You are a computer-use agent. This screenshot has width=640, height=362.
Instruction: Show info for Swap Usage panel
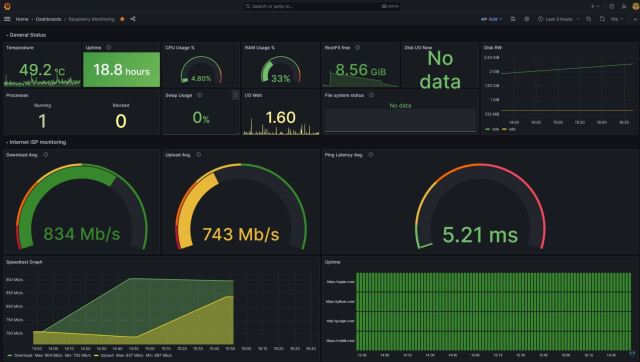[200, 95]
